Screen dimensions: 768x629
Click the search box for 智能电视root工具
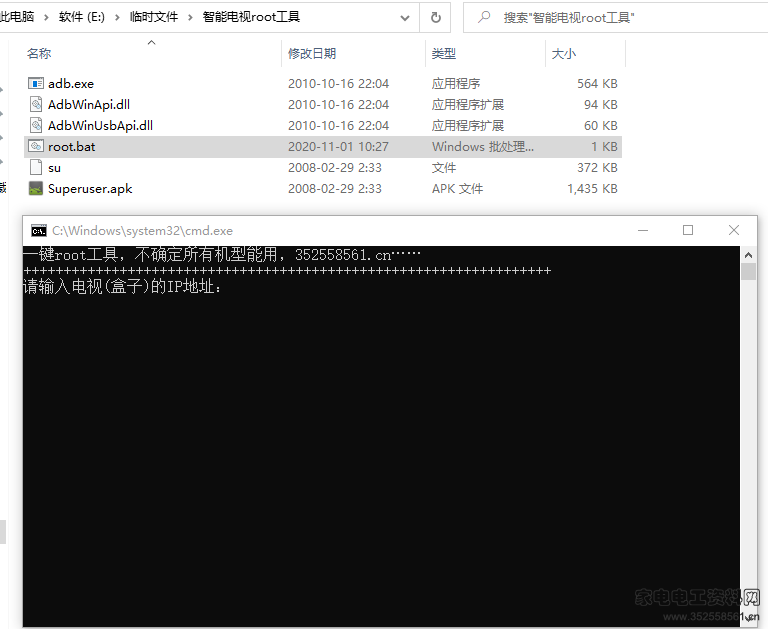click(x=620, y=17)
